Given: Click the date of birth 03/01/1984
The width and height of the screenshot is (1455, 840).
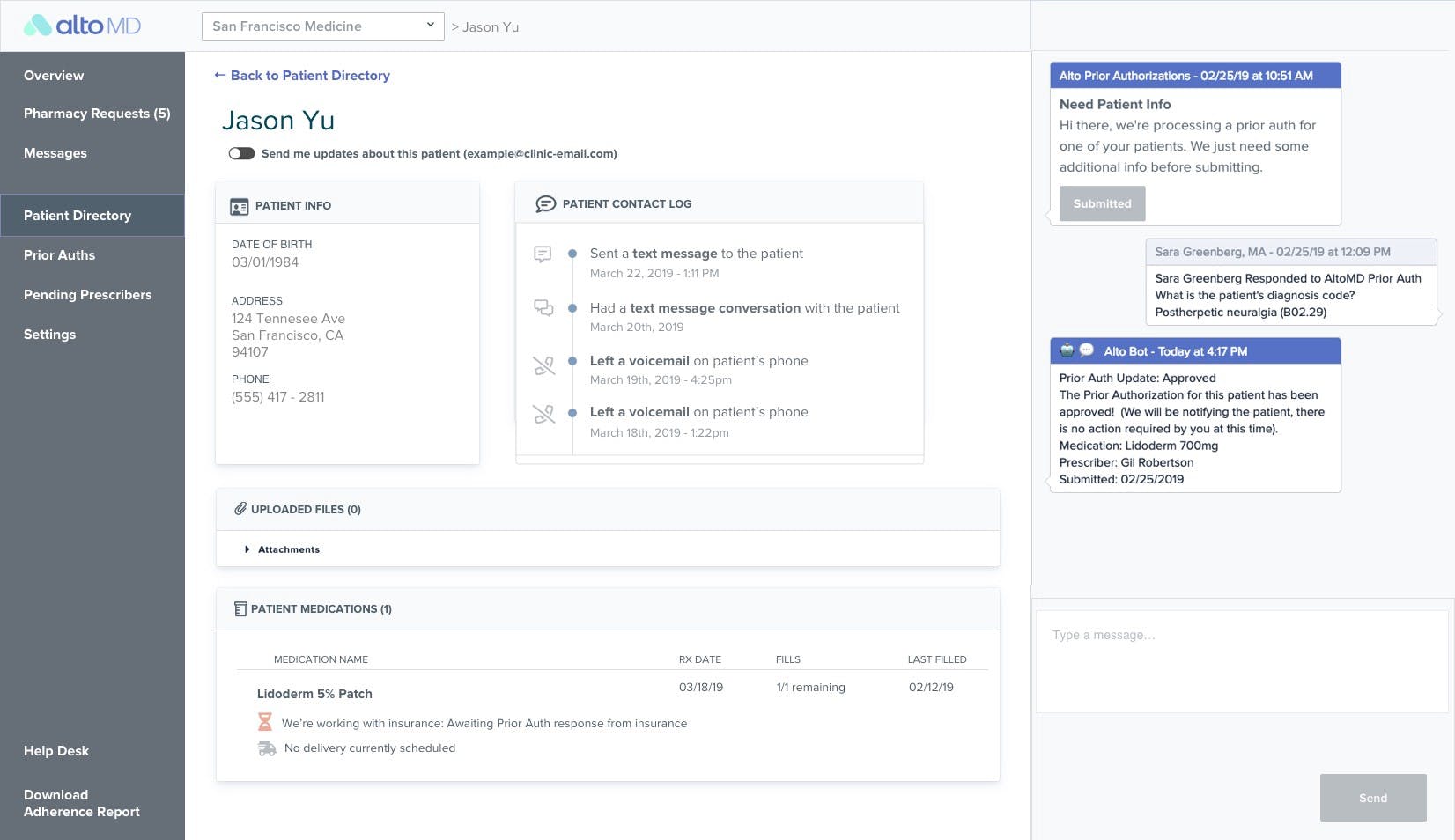Looking at the screenshot, I should [x=265, y=262].
